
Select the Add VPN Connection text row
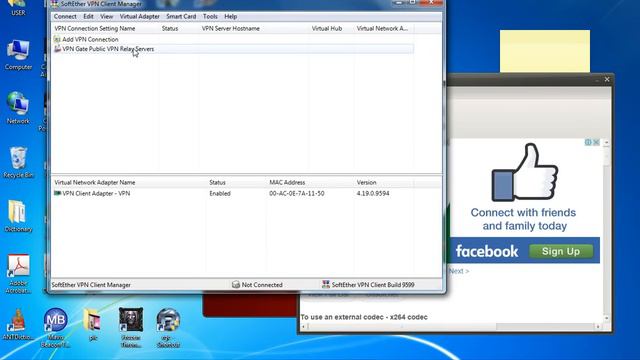coord(90,39)
